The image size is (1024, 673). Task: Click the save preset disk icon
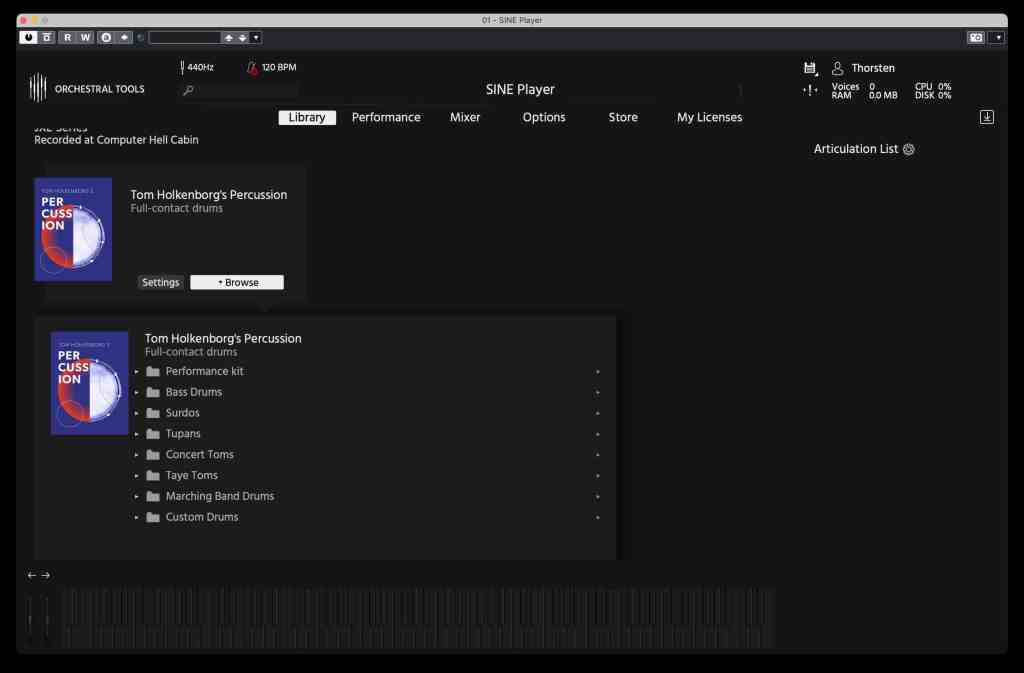coord(810,68)
